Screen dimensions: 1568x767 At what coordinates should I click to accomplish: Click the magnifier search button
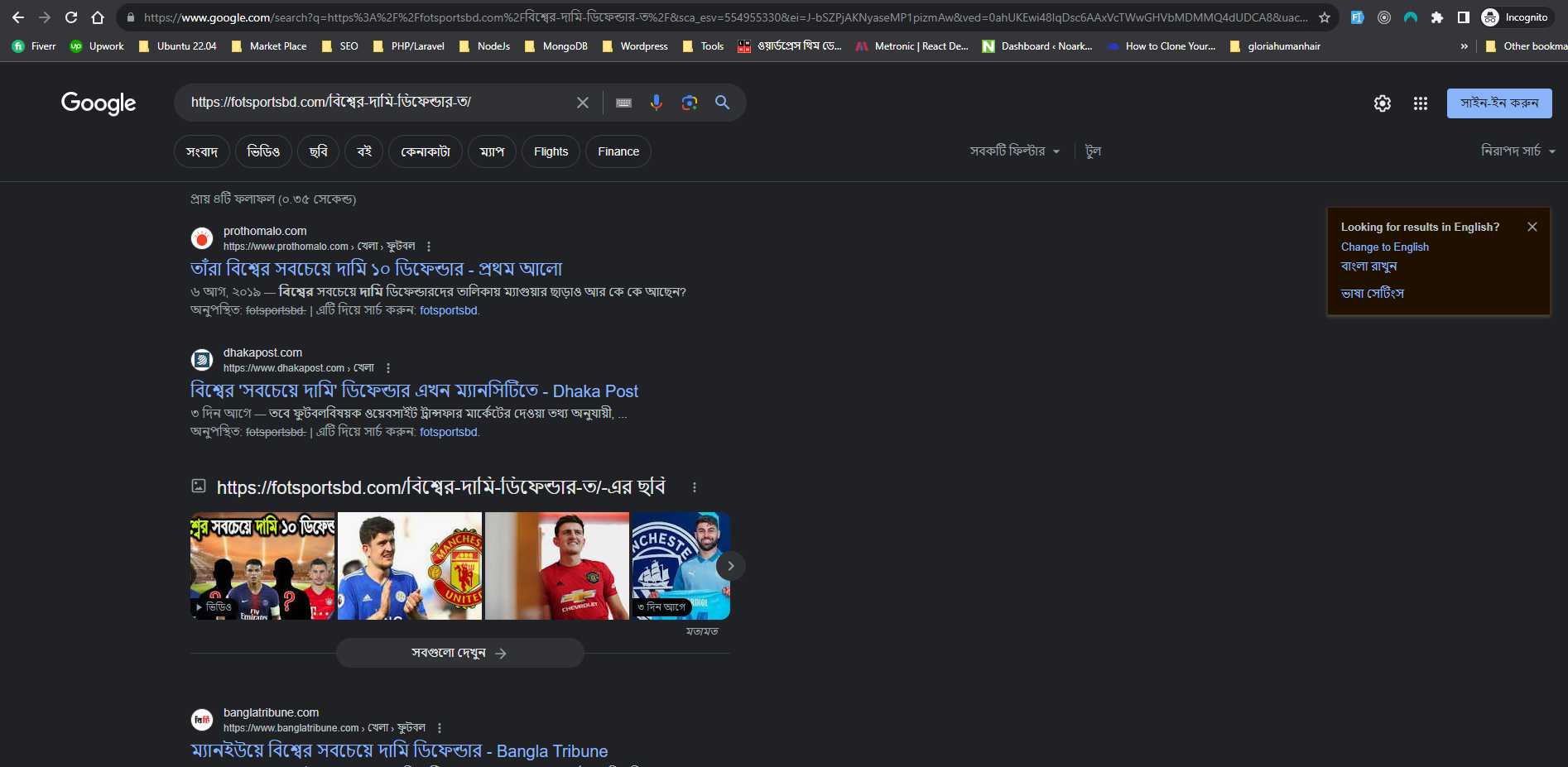[722, 103]
